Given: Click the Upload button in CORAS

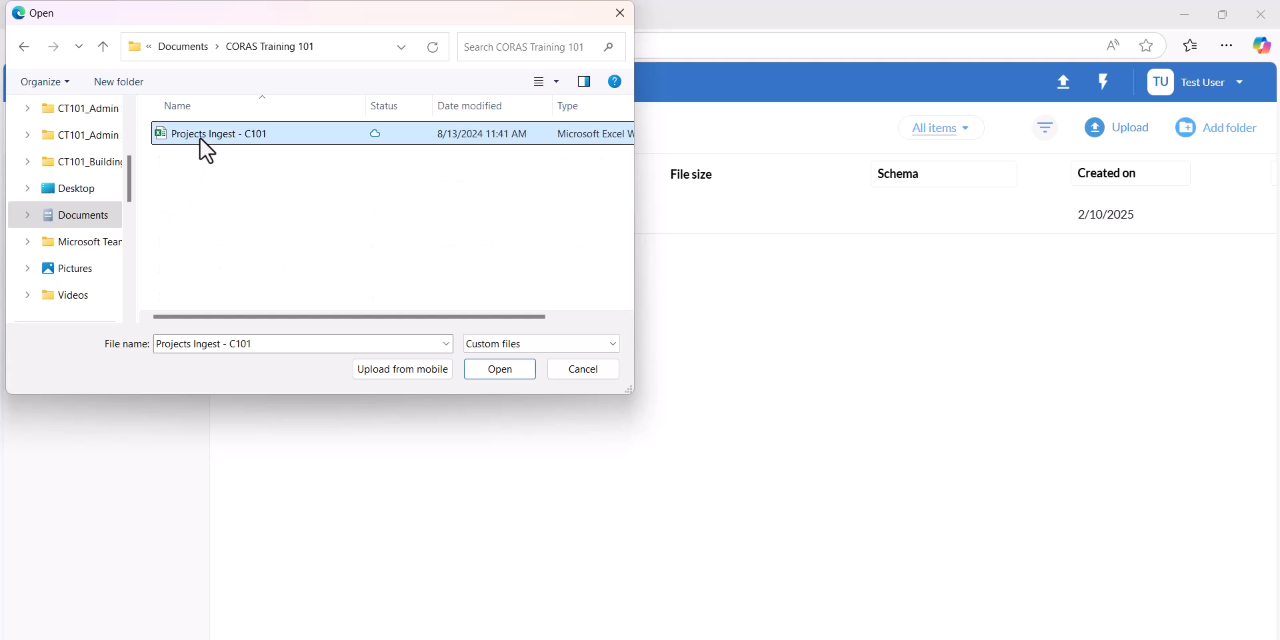Looking at the screenshot, I should (x=1117, y=128).
